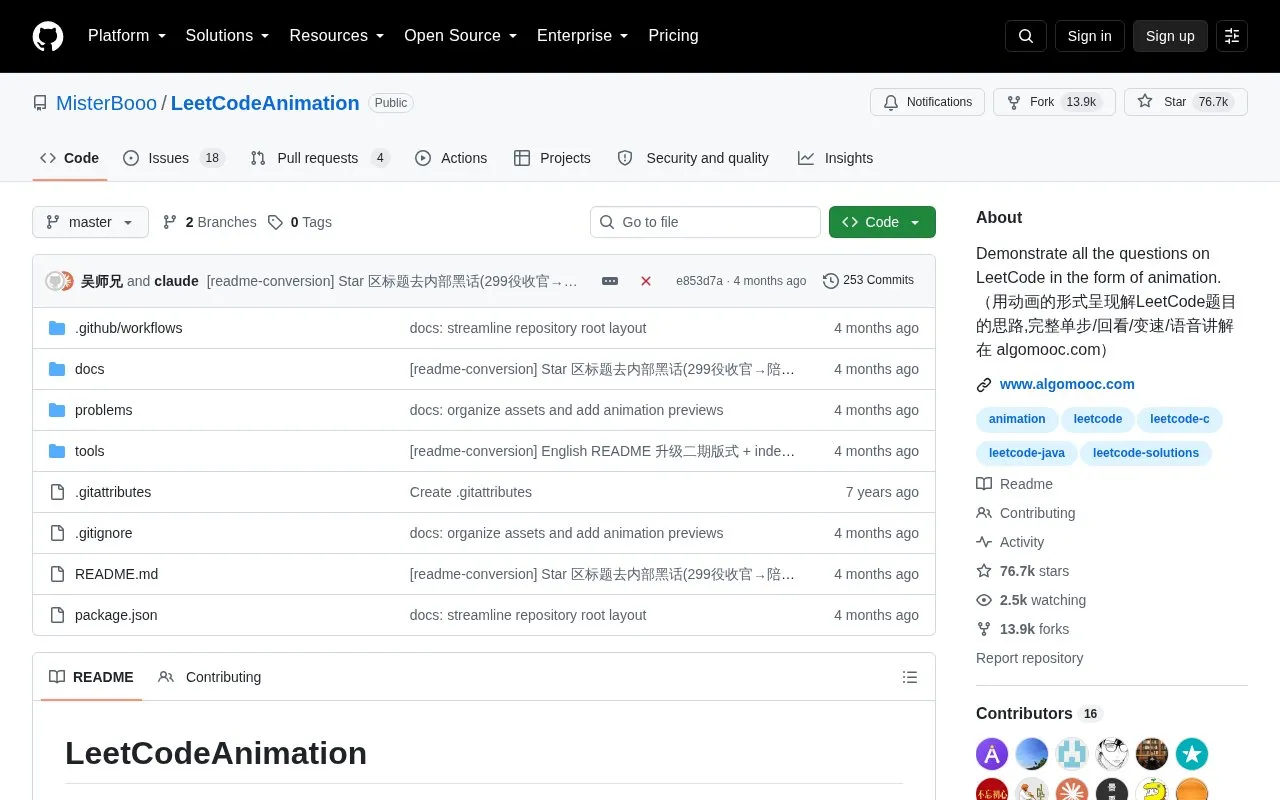
Task: View the 2 Branches link
Action: [210, 222]
